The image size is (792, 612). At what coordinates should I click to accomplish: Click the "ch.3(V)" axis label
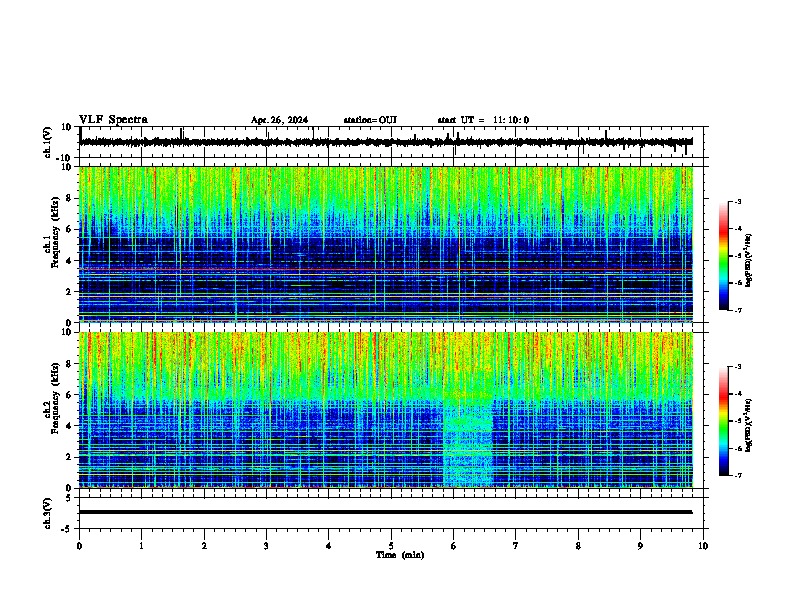click(48, 513)
